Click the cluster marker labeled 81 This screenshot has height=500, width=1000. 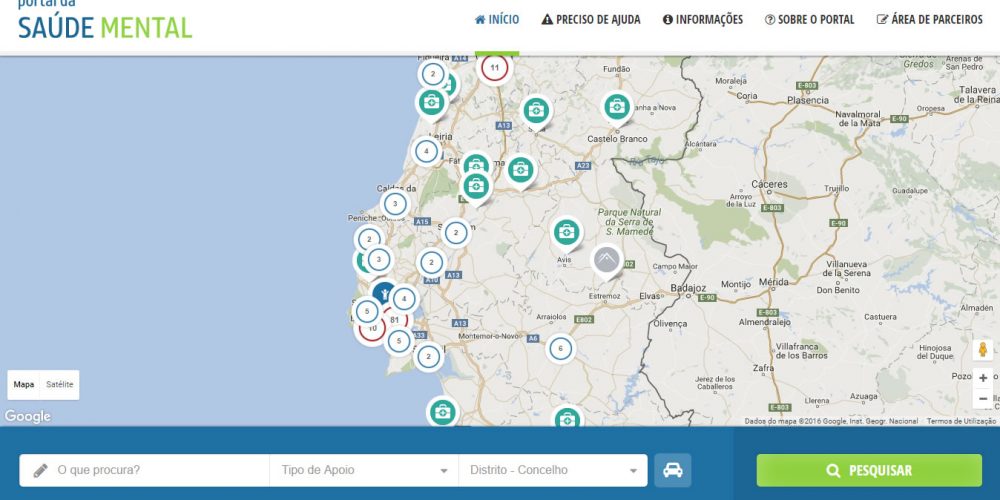pyautogui.click(x=394, y=320)
